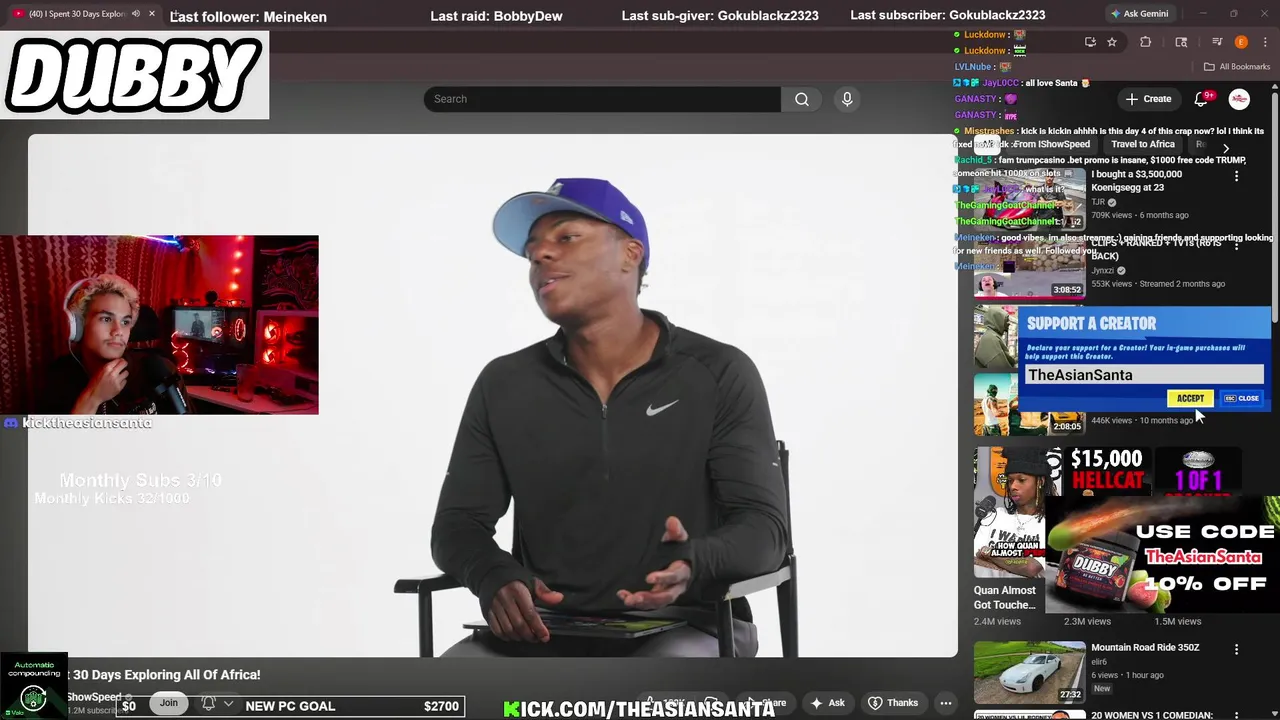The height and width of the screenshot is (720, 1280).
Task: Click the install app icon in address bar
Action: (1090, 42)
